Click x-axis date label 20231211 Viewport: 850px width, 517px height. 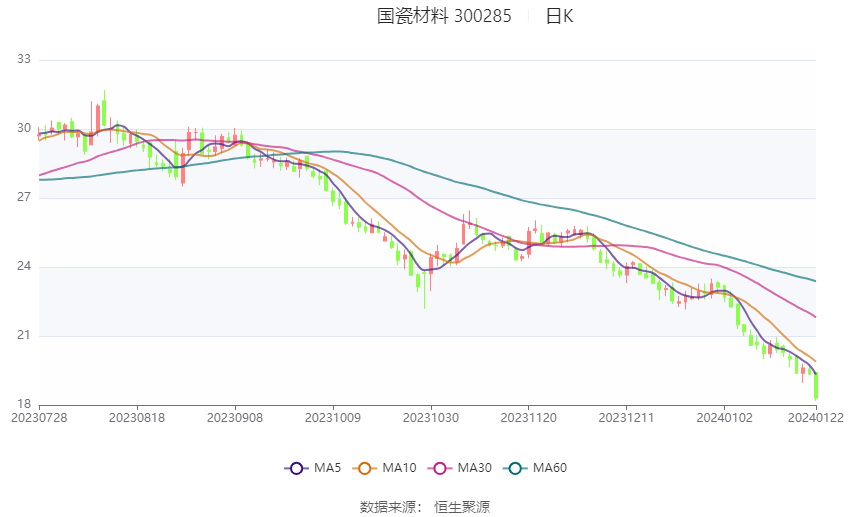pyautogui.click(x=626, y=418)
